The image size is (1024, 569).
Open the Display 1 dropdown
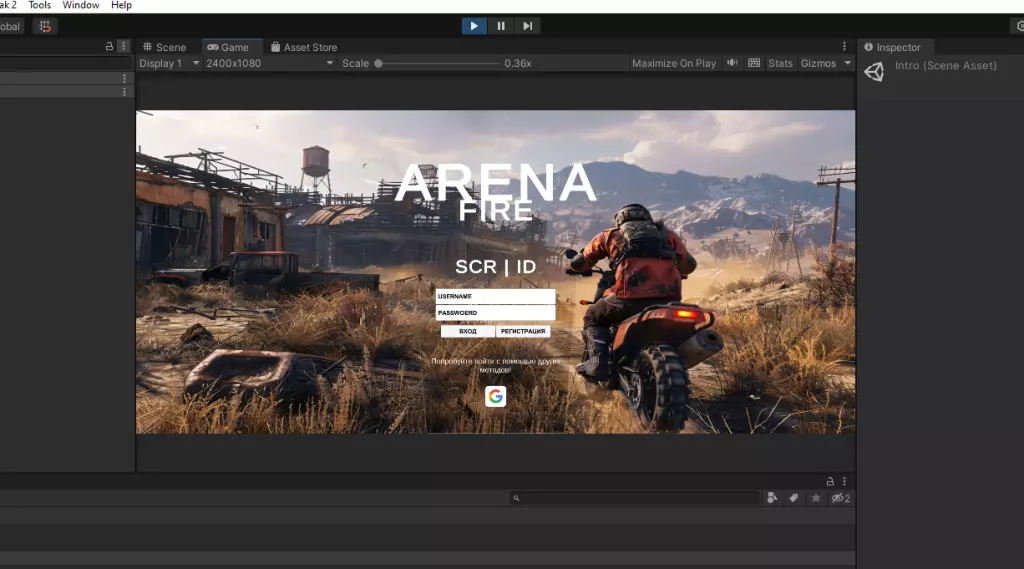tap(169, 63)
